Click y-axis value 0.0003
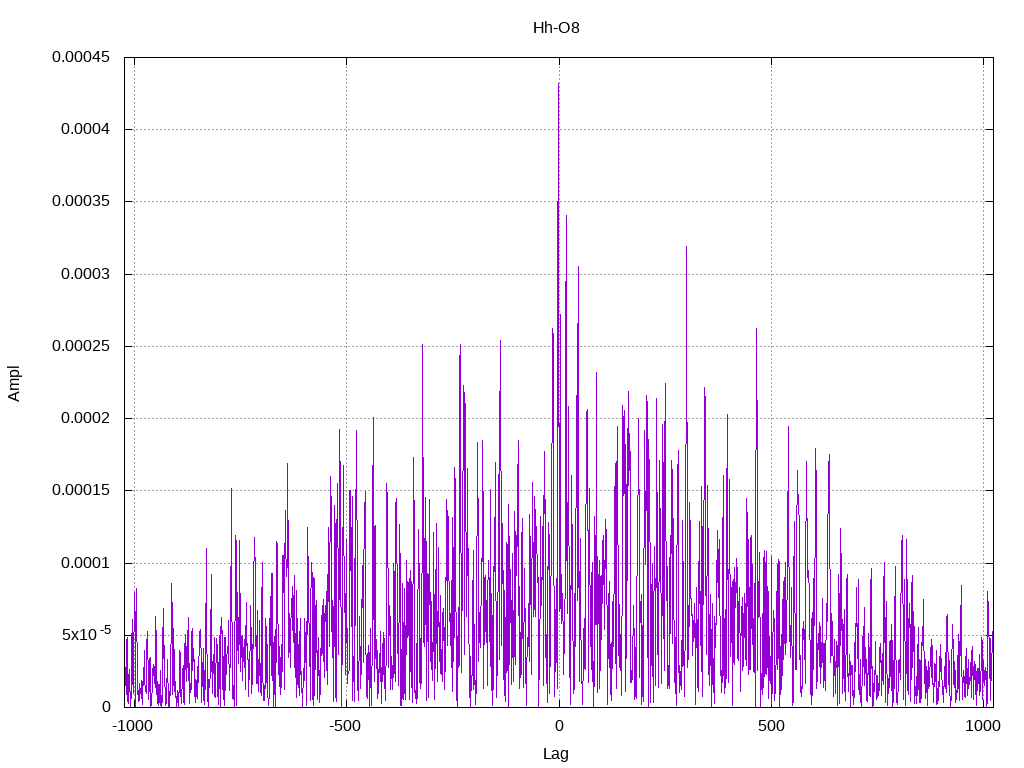The width and height of the screenshot is (1024, 768). 86,274
